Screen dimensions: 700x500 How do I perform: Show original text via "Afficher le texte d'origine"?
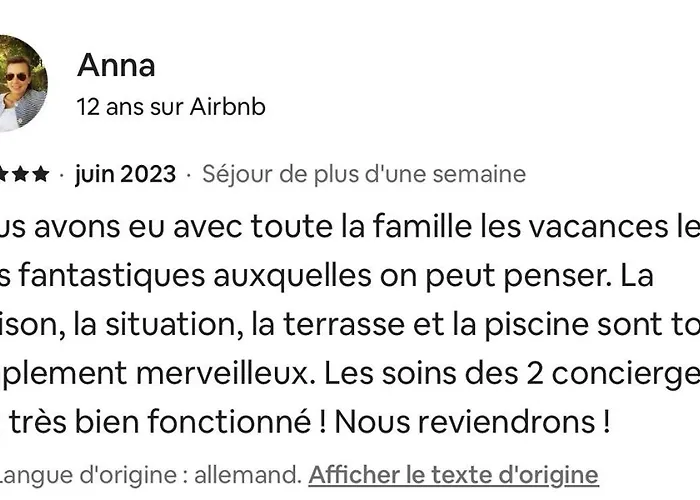click(453, 474)
